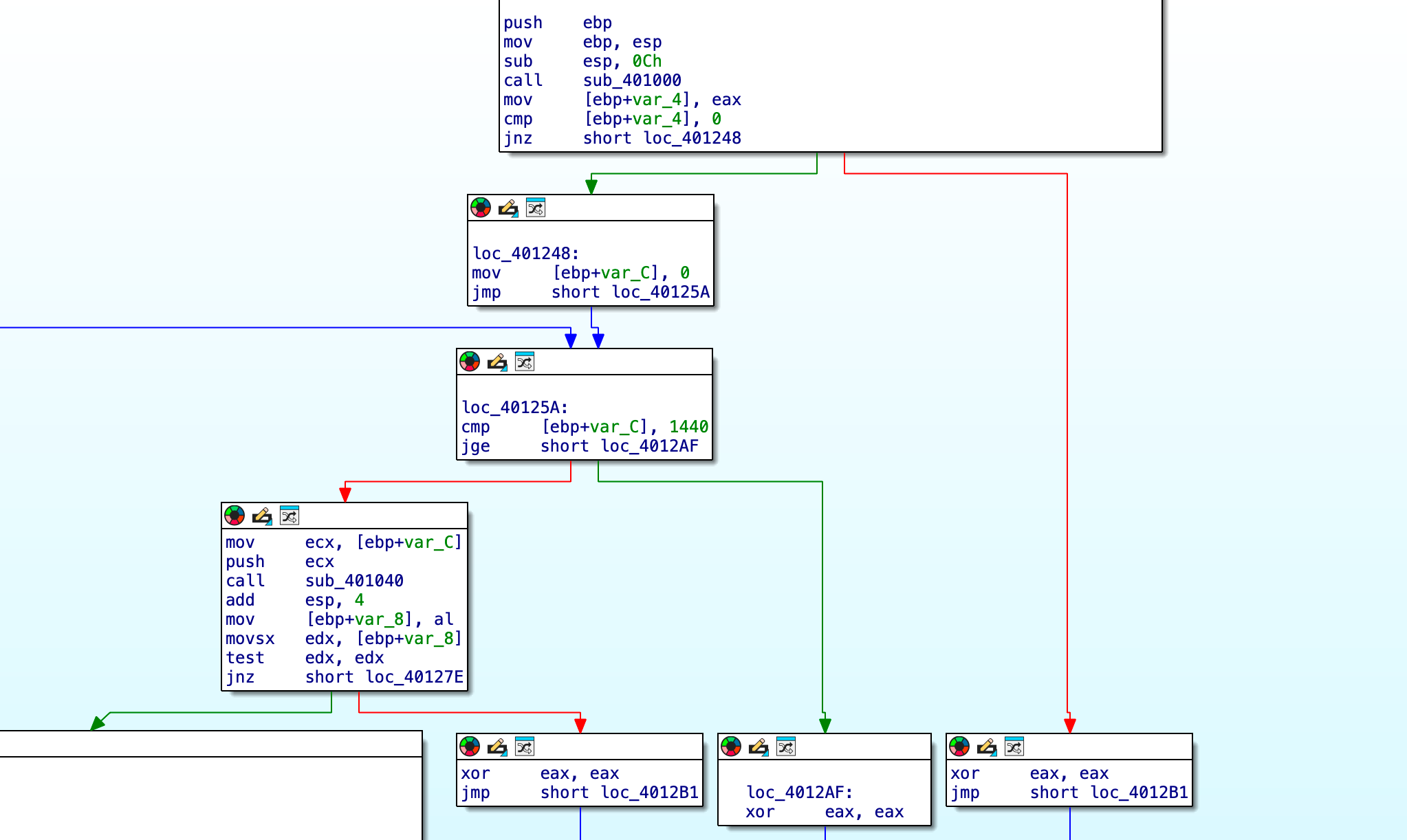Click the group icon on the middle xor eax block
Screen dimensions: 1407x840
click(x=525, y=747)
